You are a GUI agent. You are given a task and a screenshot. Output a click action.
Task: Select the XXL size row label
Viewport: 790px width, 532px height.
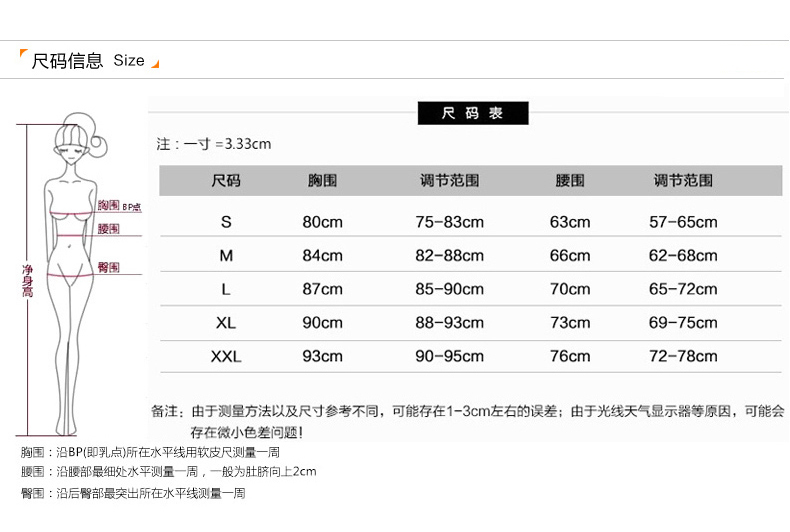point(226,356)
